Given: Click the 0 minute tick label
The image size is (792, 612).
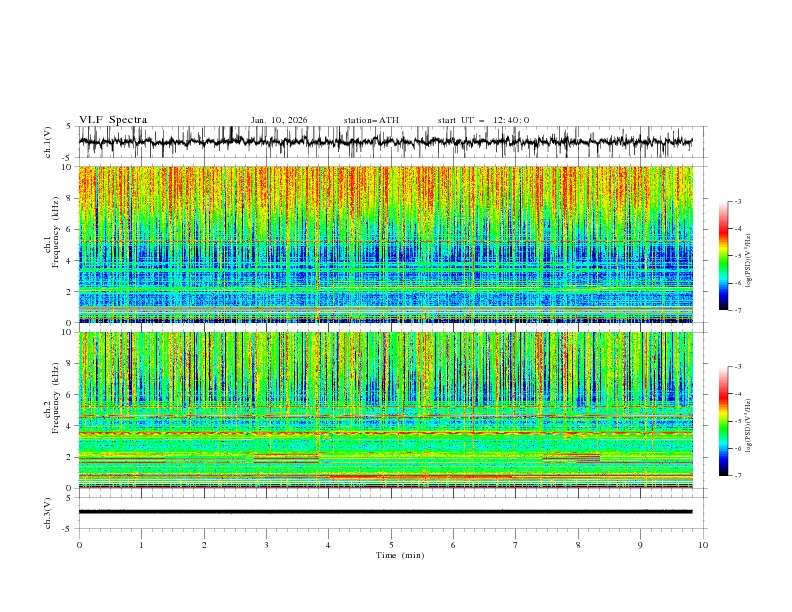Looking at the screenshot, I should click(x=79, y=544).
